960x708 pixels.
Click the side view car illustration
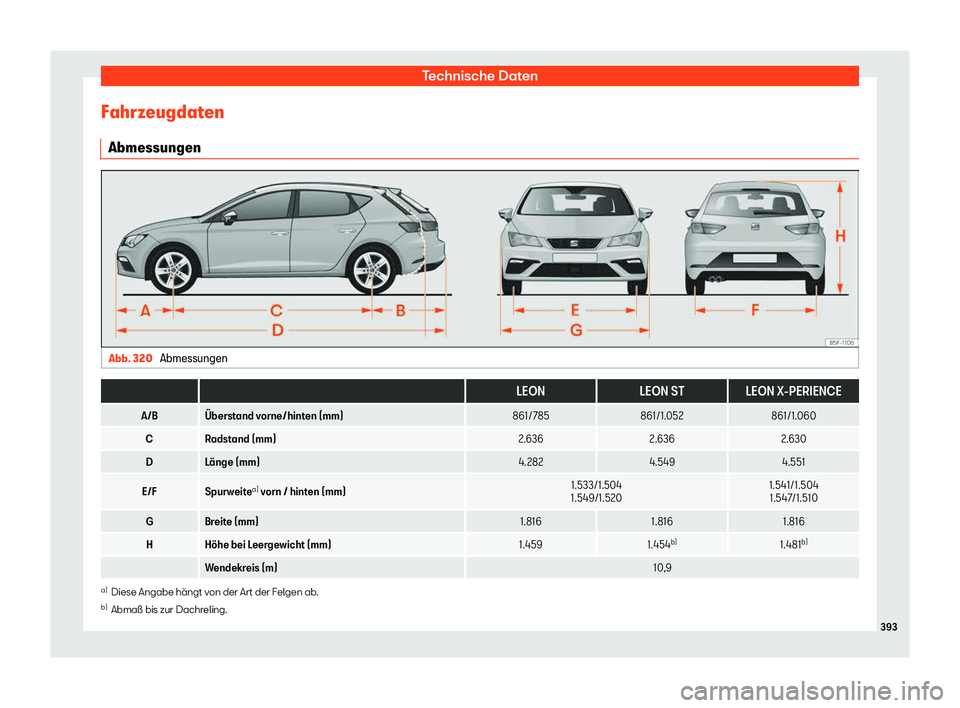point(282,240)
